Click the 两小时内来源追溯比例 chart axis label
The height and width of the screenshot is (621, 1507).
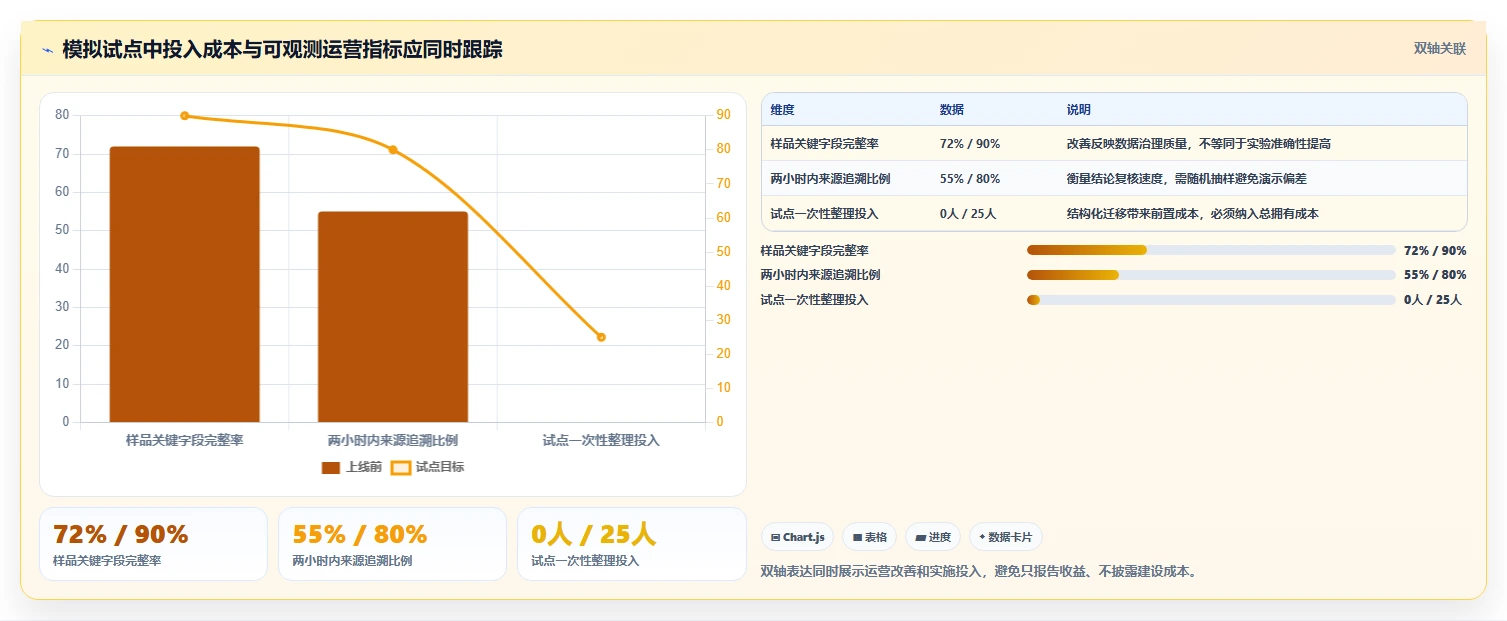tap(393, 440)
